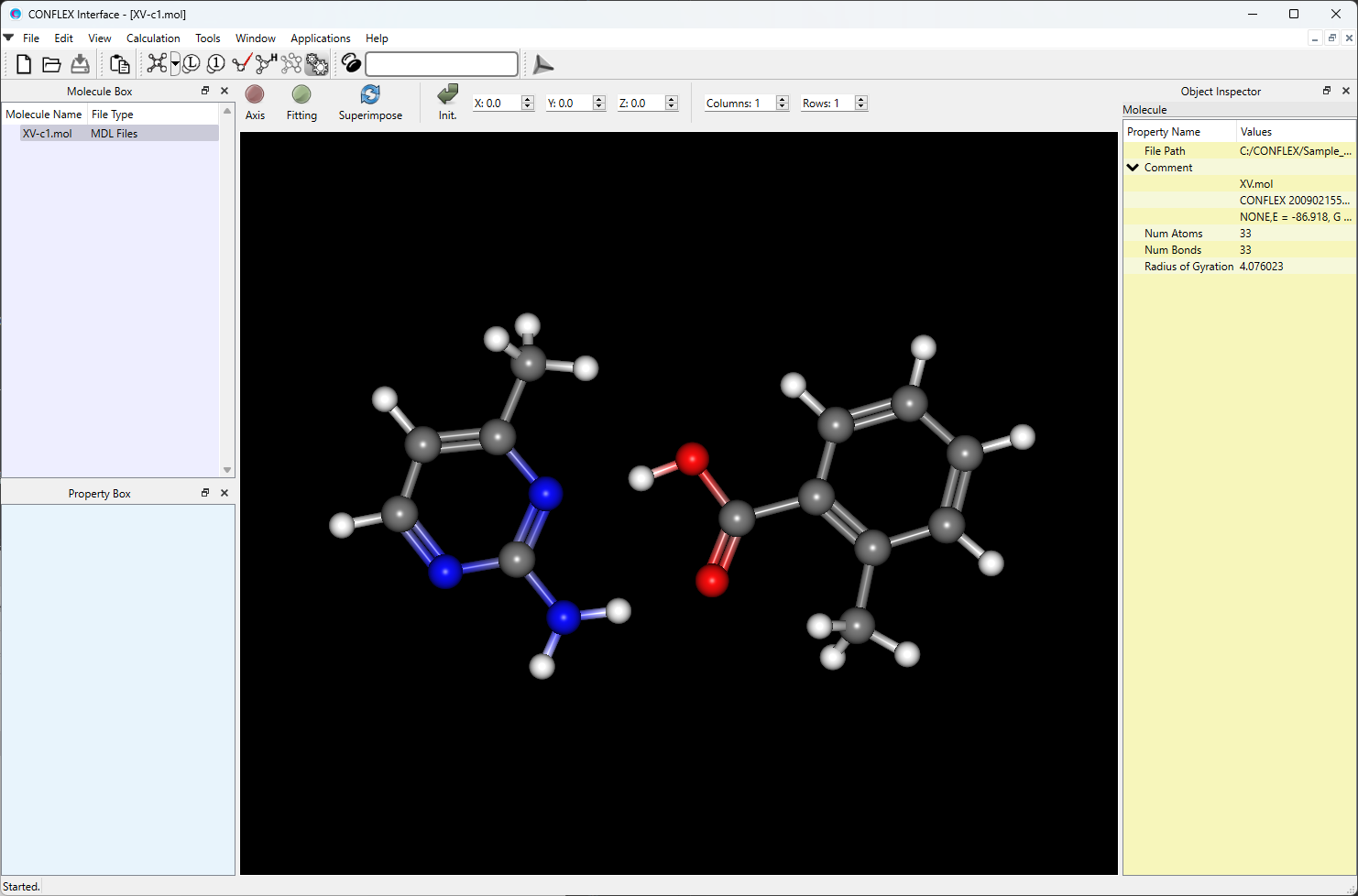1358x896 pixels.
Task: Open a file with the folder icon
Action: click(x=51, y=64)
